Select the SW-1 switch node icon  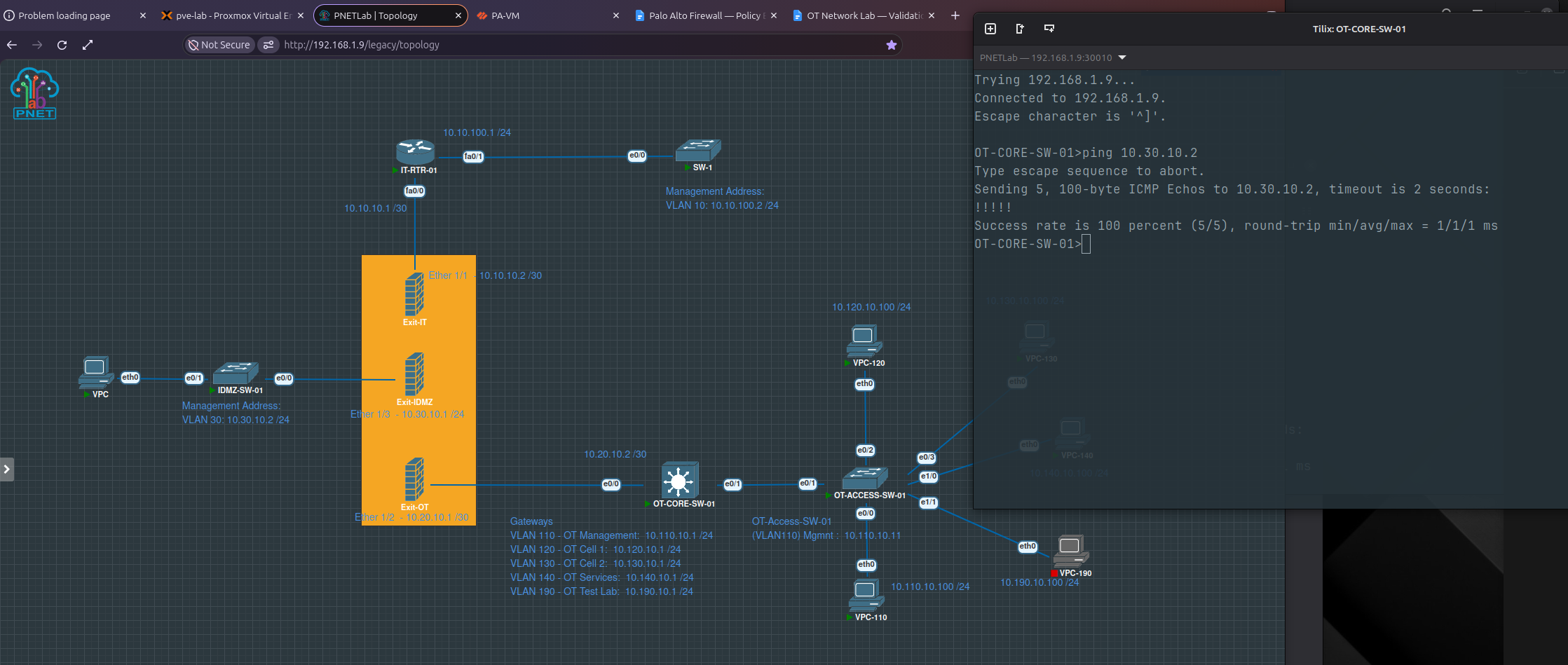pos(698,150)
